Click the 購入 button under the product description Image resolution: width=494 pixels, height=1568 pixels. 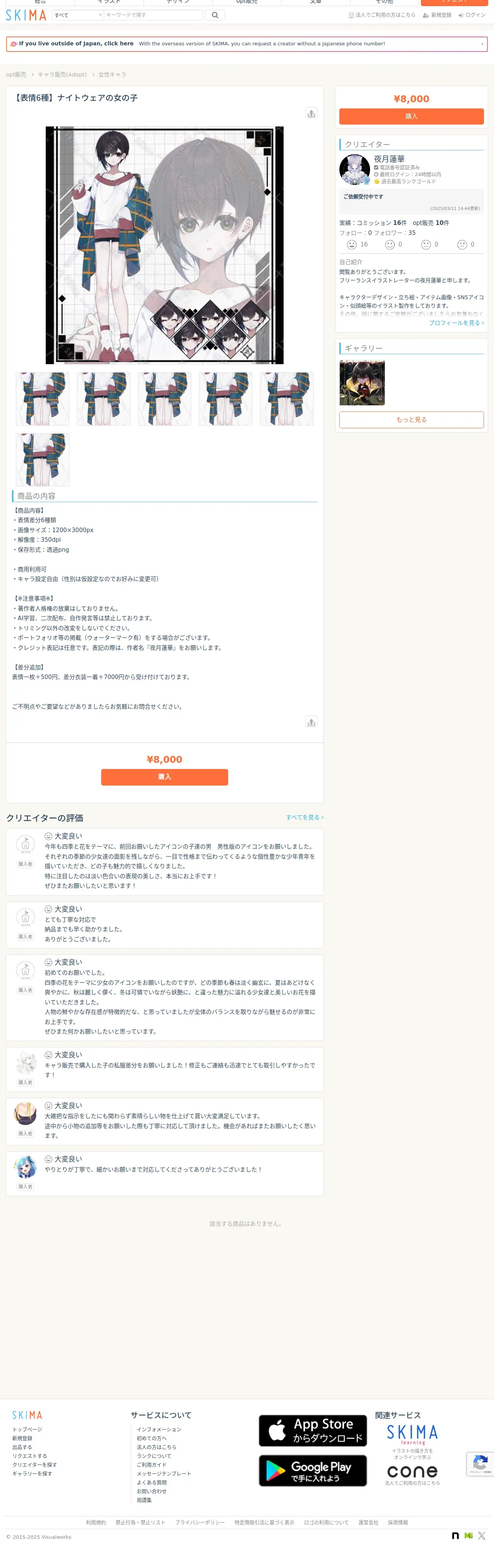164,777
